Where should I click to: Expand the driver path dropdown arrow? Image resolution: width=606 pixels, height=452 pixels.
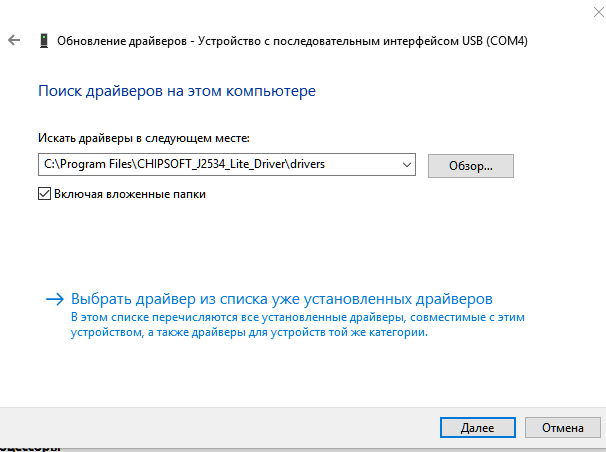[405, 164]
